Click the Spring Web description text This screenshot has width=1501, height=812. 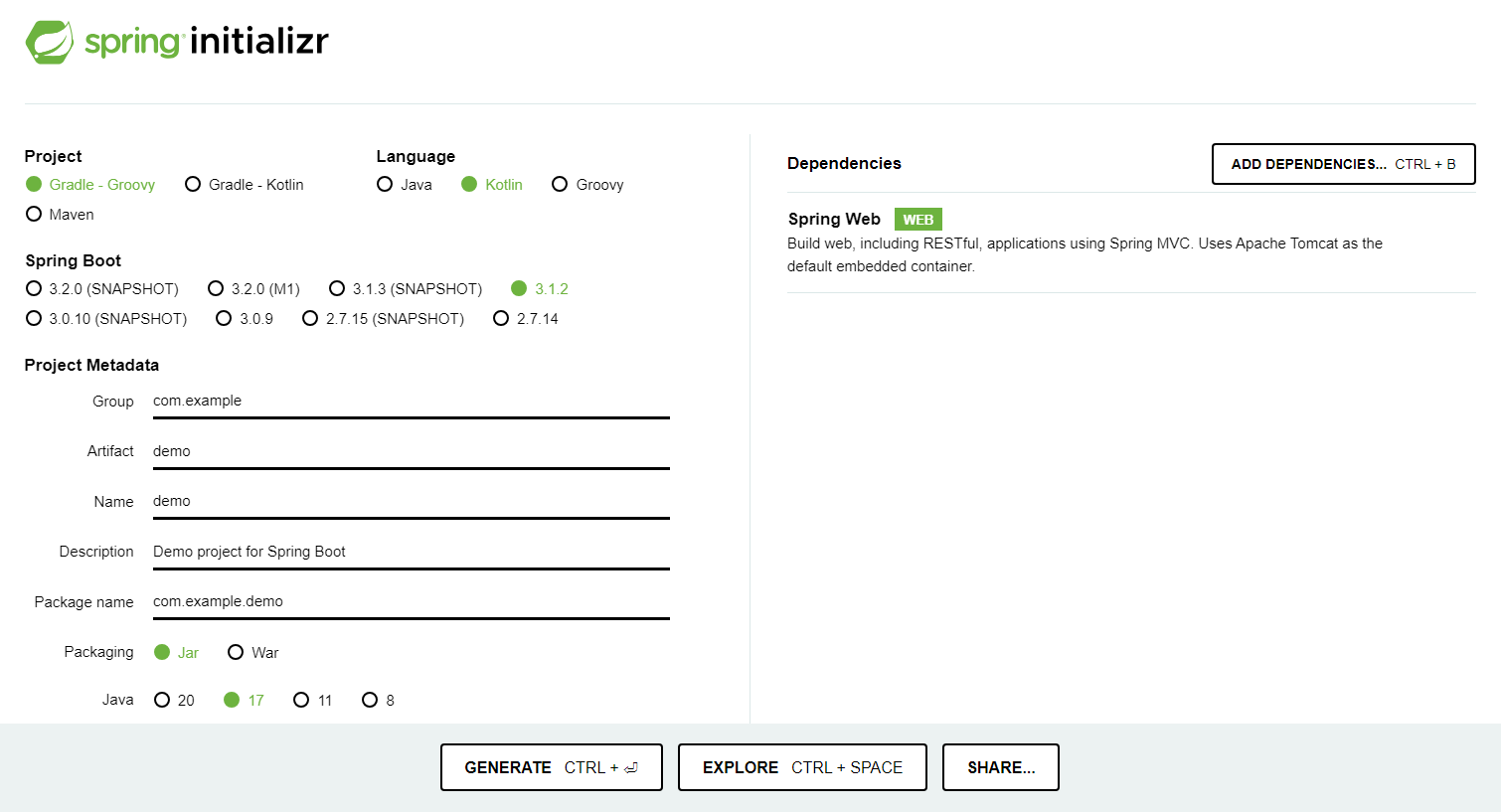[x=1084, y=254]
